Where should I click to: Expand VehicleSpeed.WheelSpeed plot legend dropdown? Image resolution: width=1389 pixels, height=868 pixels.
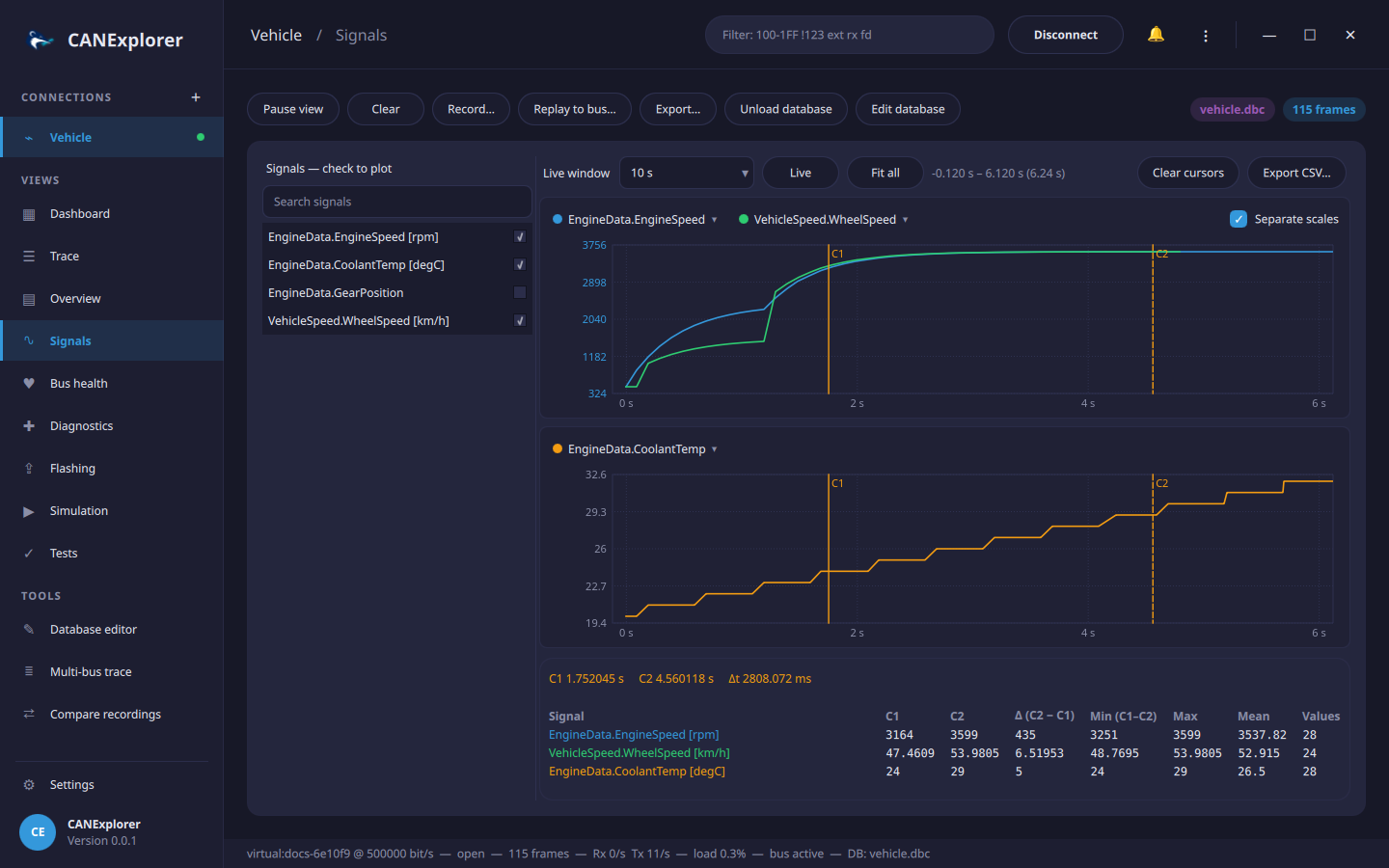(906, 220)
